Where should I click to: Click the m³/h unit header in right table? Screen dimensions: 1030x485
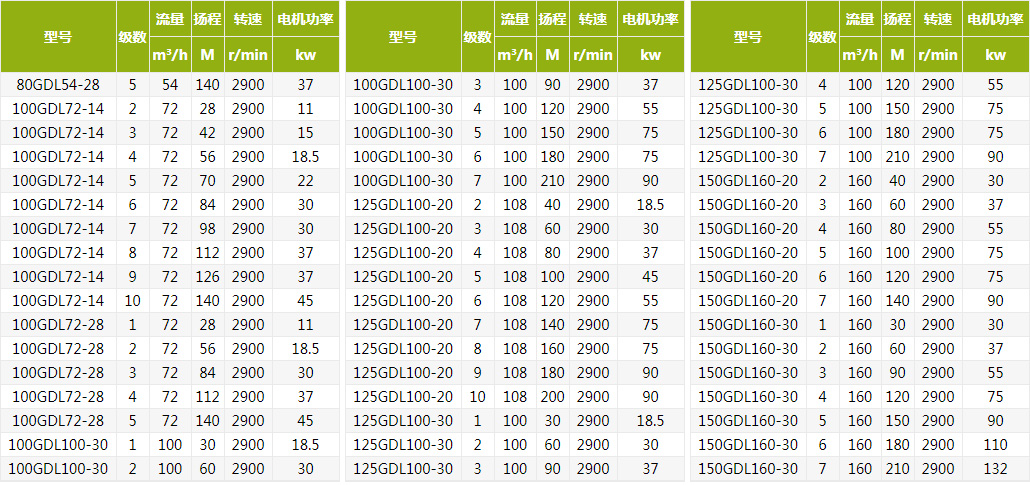[859, 55]
